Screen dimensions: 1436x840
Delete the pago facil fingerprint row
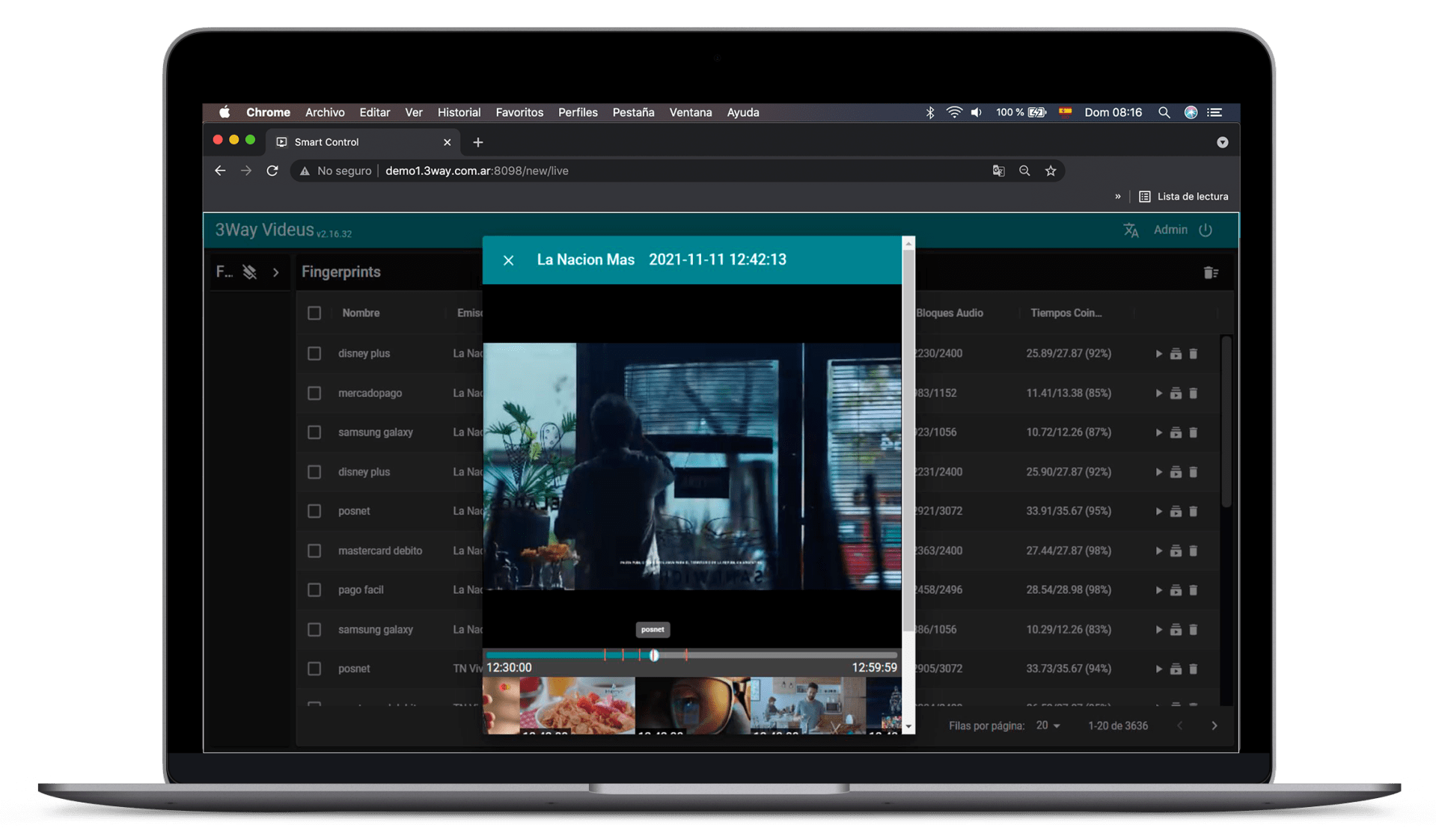[x=1194, y=590]
